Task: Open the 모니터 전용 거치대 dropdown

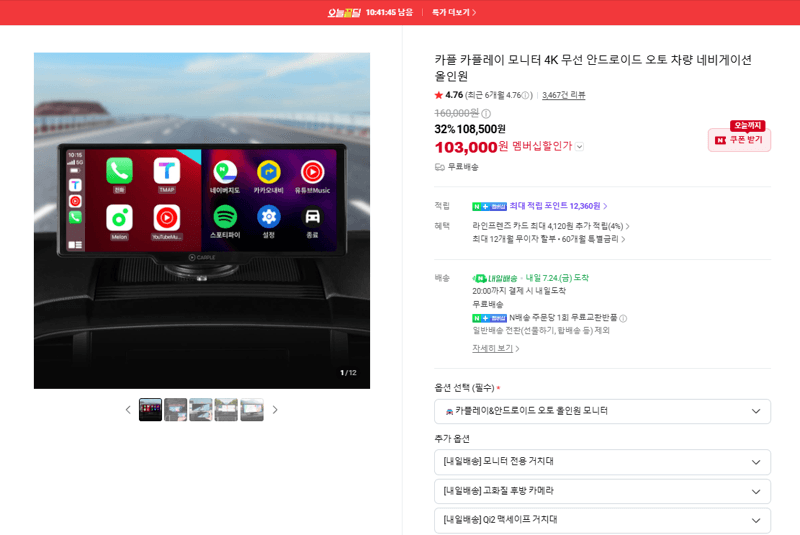Action: click(602, 462)
